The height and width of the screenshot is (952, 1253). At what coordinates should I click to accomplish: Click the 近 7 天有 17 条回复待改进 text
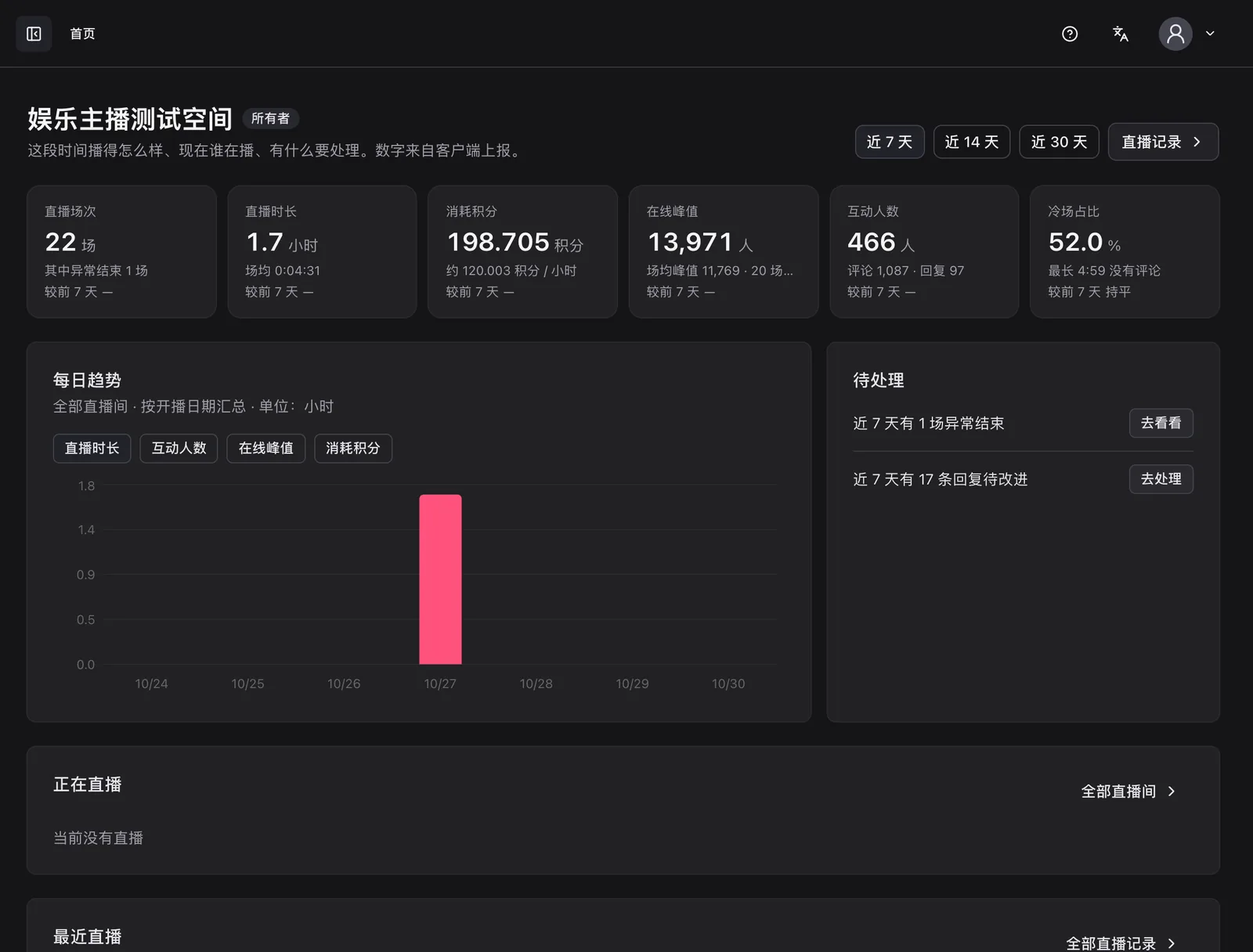point(940,479)
